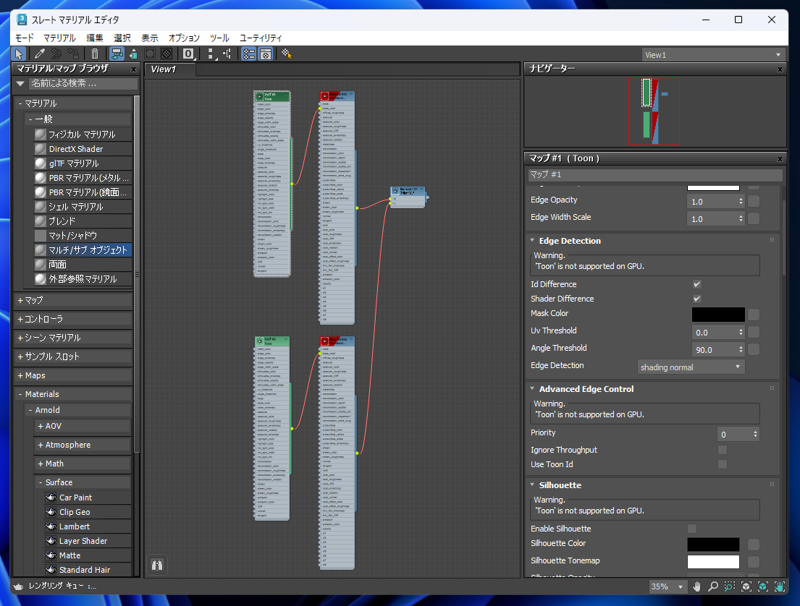800x606 pixels.
Task: Pick material from object eyedropper icon
Action: (x=40, y=54)
